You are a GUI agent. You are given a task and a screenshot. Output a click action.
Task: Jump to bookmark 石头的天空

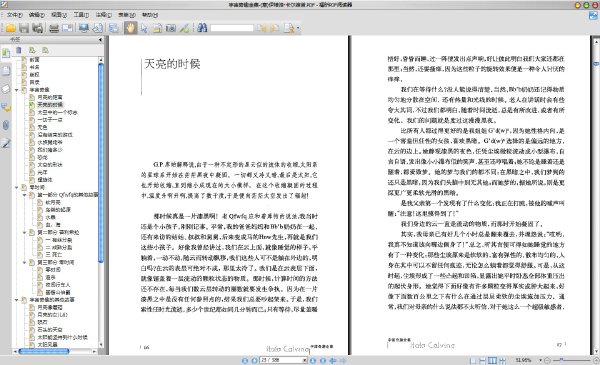point(50,329)
